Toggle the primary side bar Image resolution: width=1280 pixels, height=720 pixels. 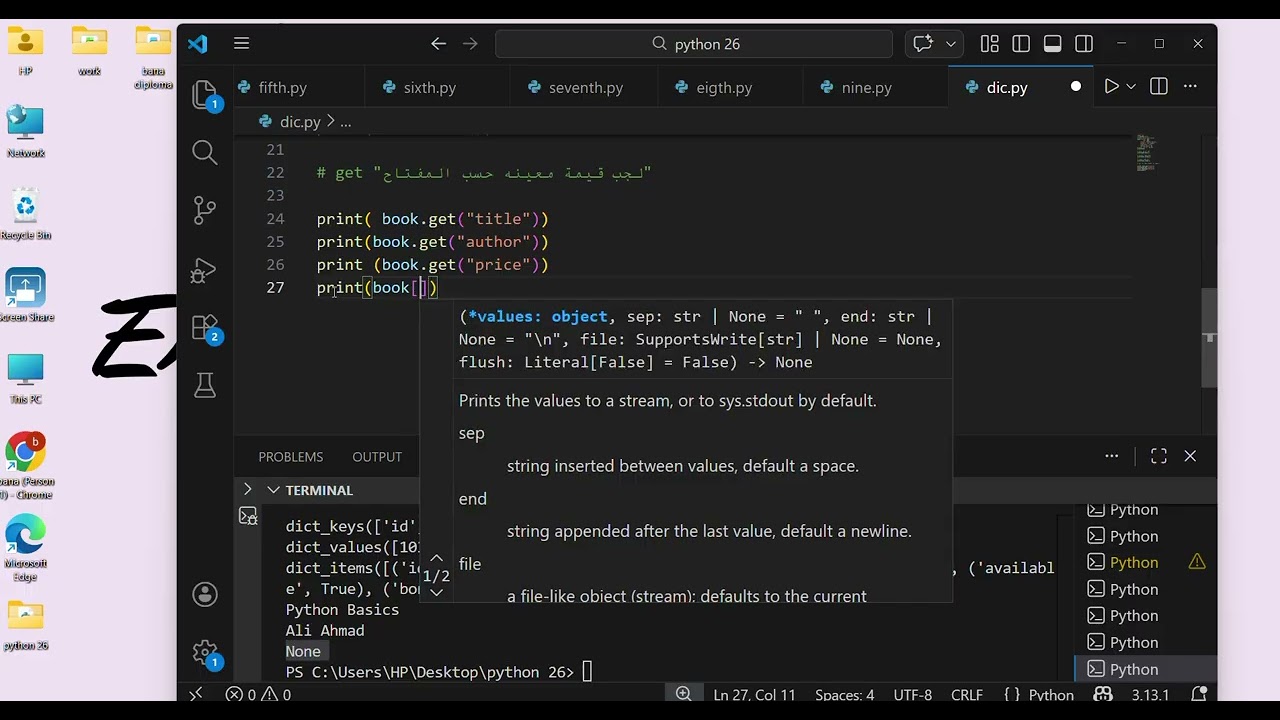[x=1021, y=44]
